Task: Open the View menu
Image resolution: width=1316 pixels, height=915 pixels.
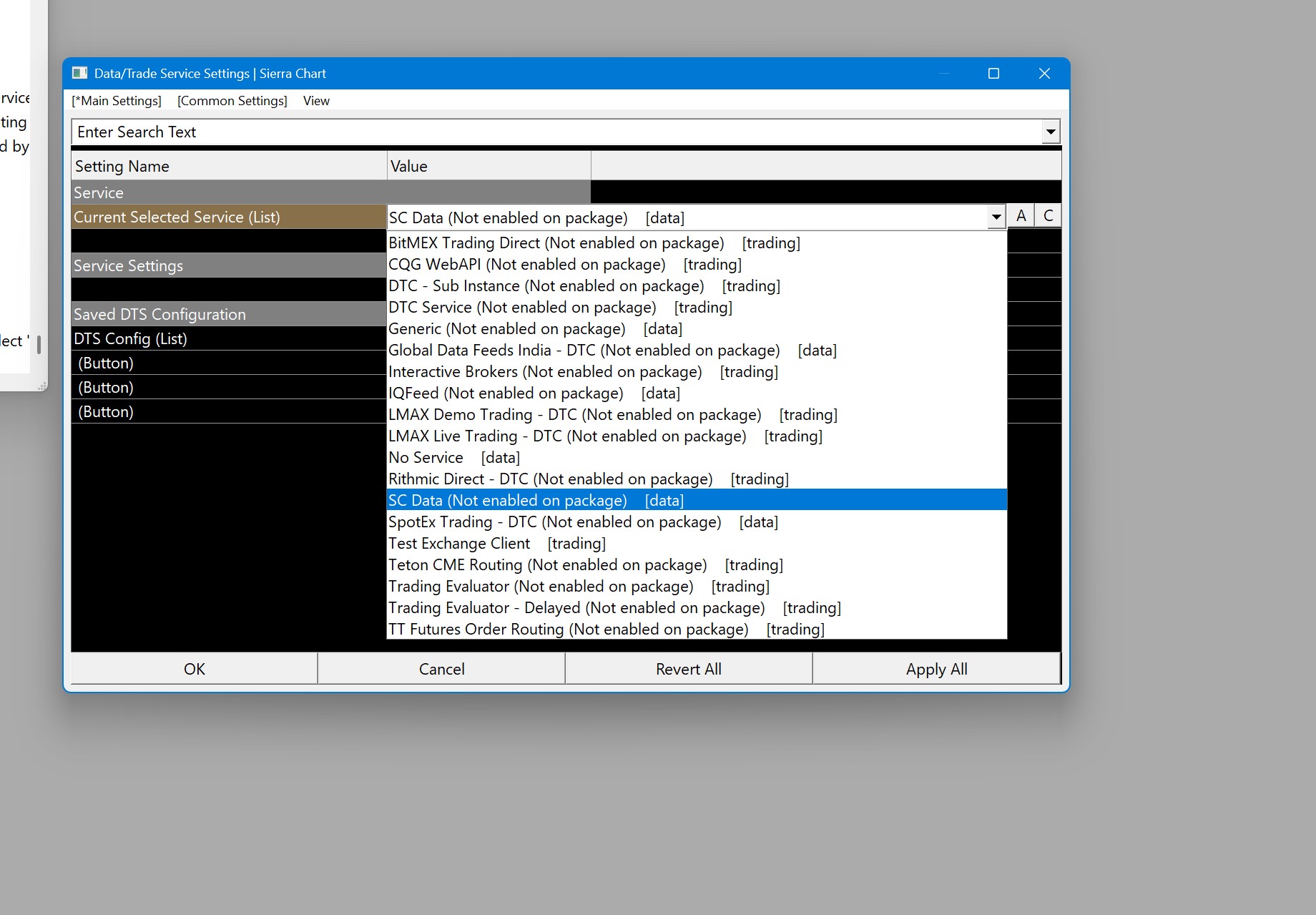Action: (316, 101)
